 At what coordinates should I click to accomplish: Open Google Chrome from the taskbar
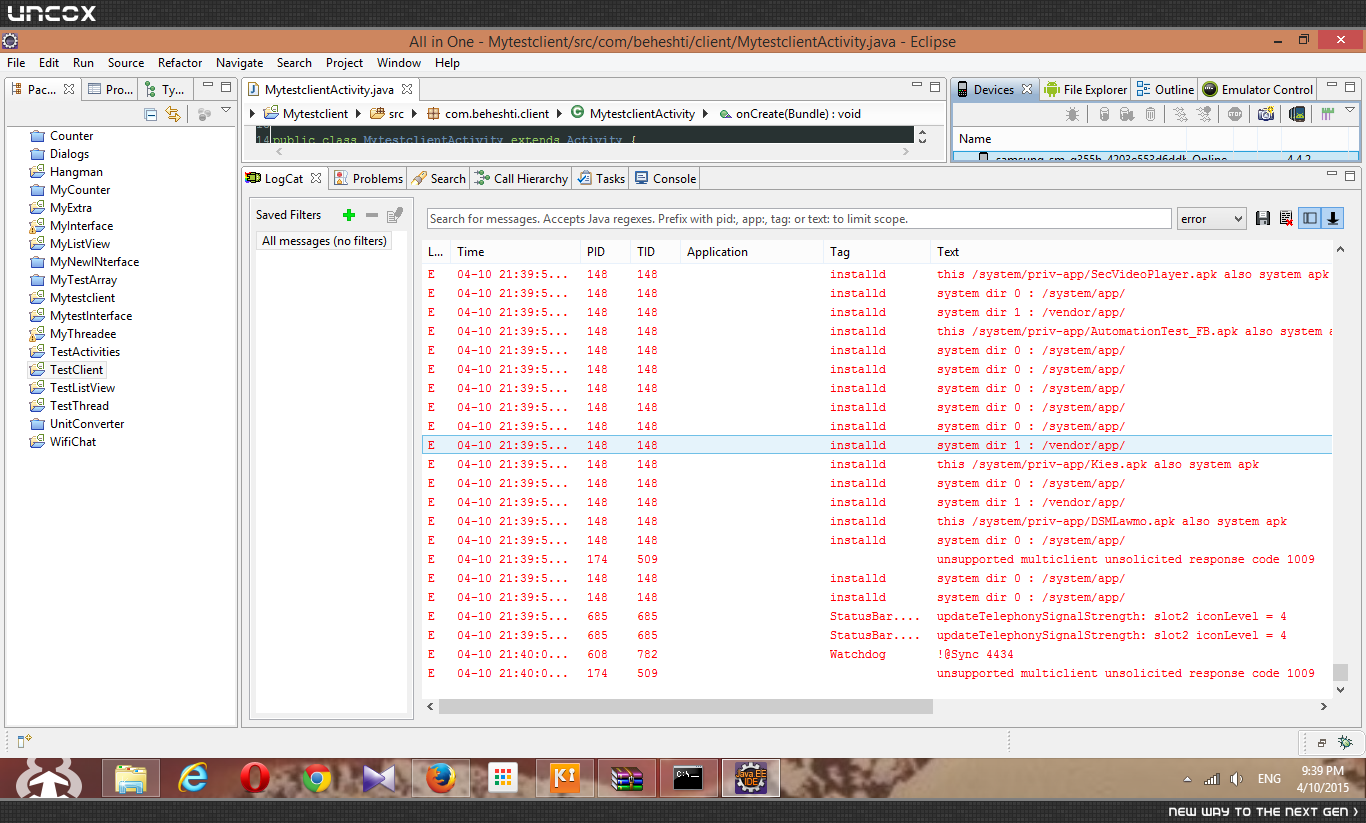(x=317, y=778)
